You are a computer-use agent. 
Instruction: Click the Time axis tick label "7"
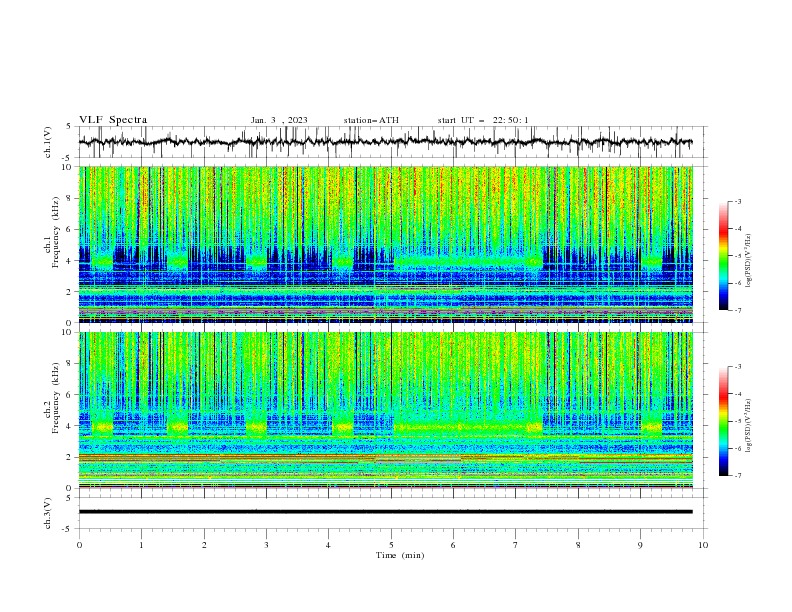click(x=516, y=545)
